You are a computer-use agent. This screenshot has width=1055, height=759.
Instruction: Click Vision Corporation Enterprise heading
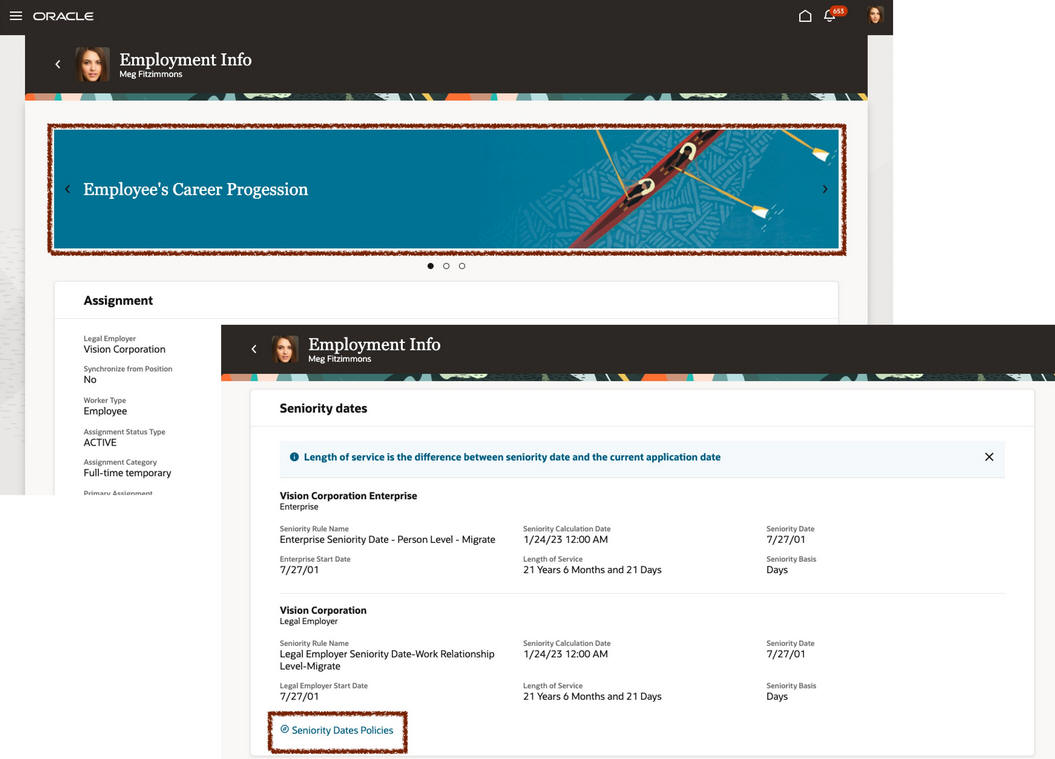348,496
